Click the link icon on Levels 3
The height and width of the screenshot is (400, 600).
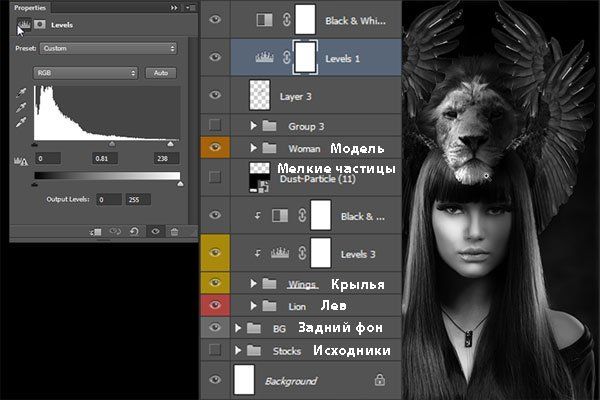point(302,253)
